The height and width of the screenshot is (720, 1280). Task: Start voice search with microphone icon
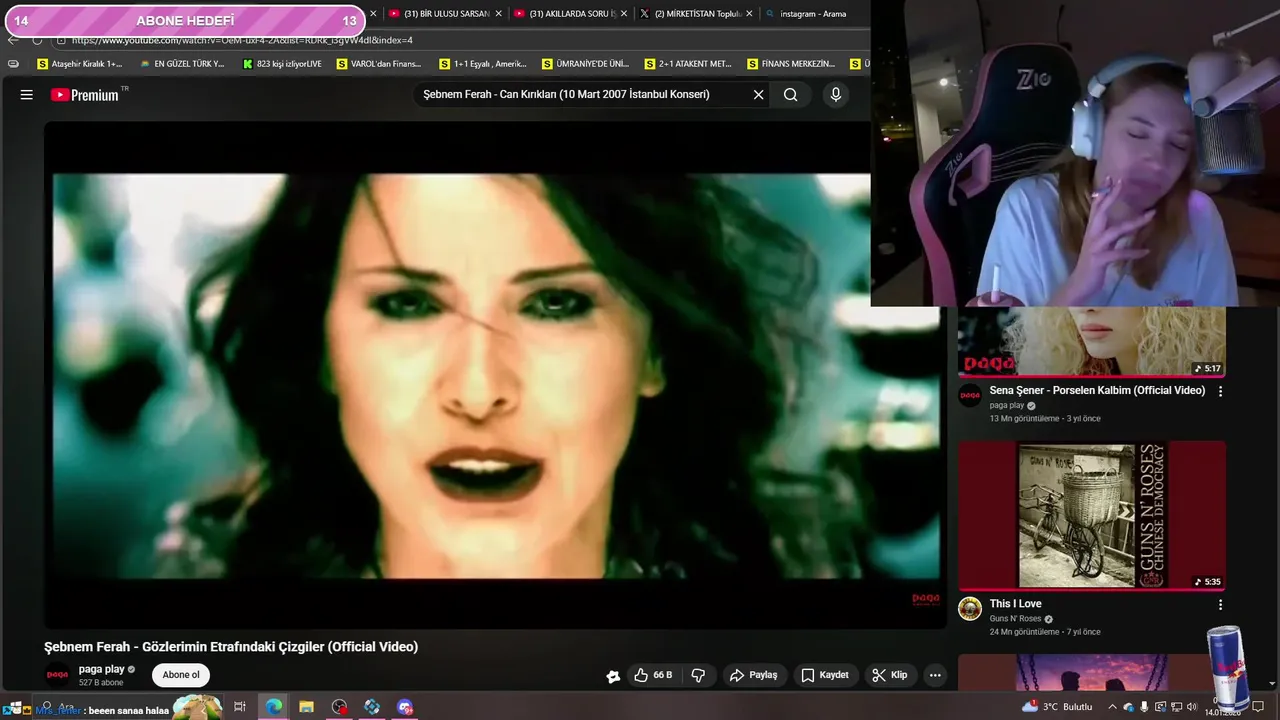[836, 95]
